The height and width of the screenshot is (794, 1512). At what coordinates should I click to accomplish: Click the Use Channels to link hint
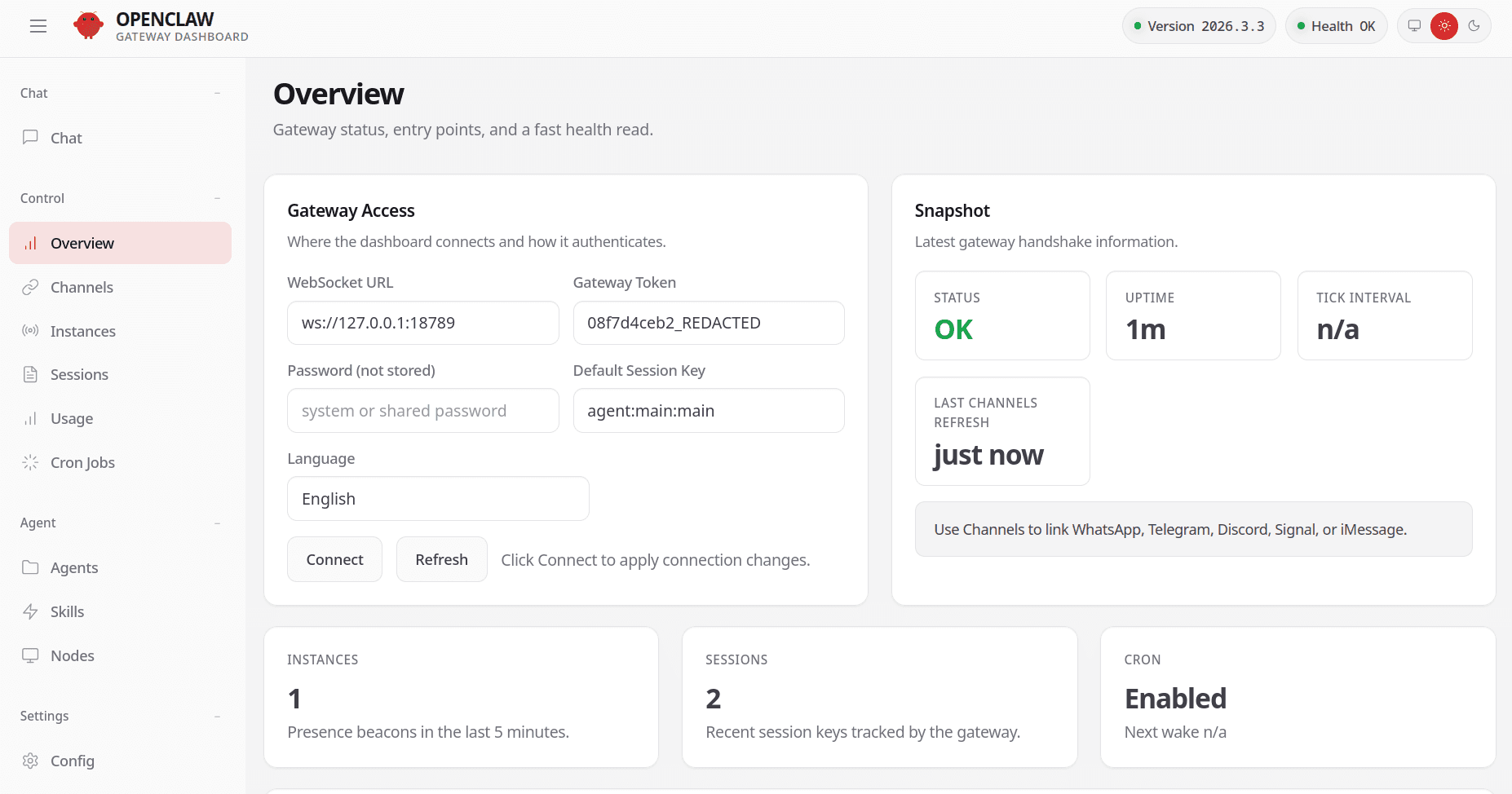point(1193,529)
